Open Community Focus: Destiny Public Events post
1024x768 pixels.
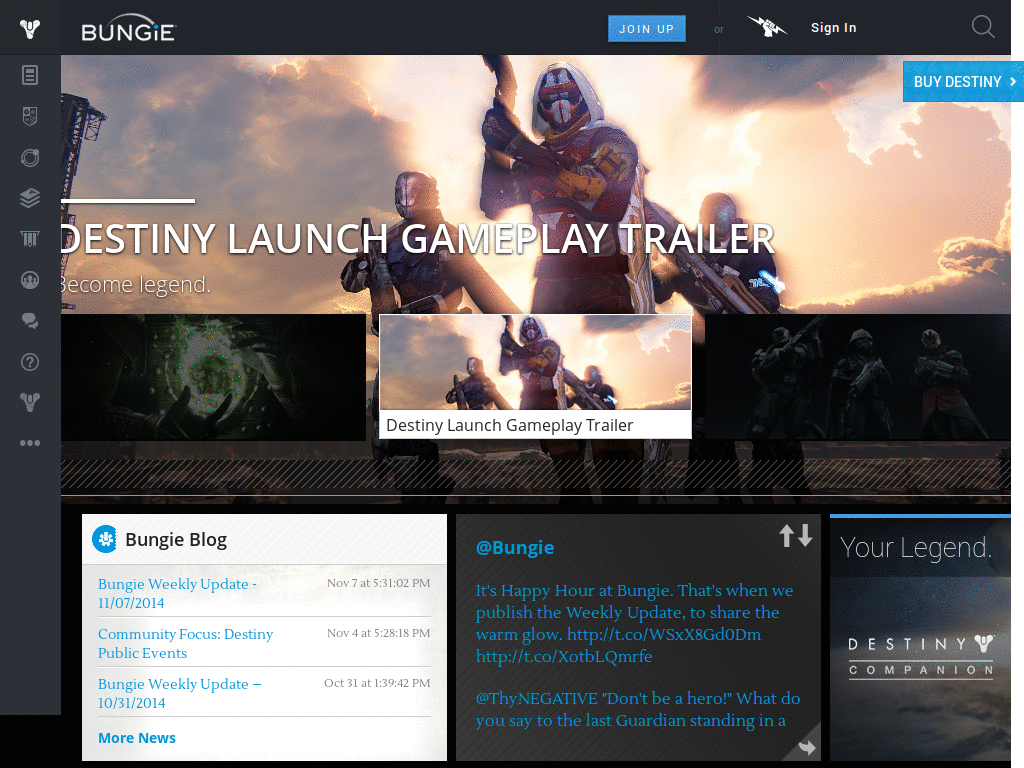(185, 643)
